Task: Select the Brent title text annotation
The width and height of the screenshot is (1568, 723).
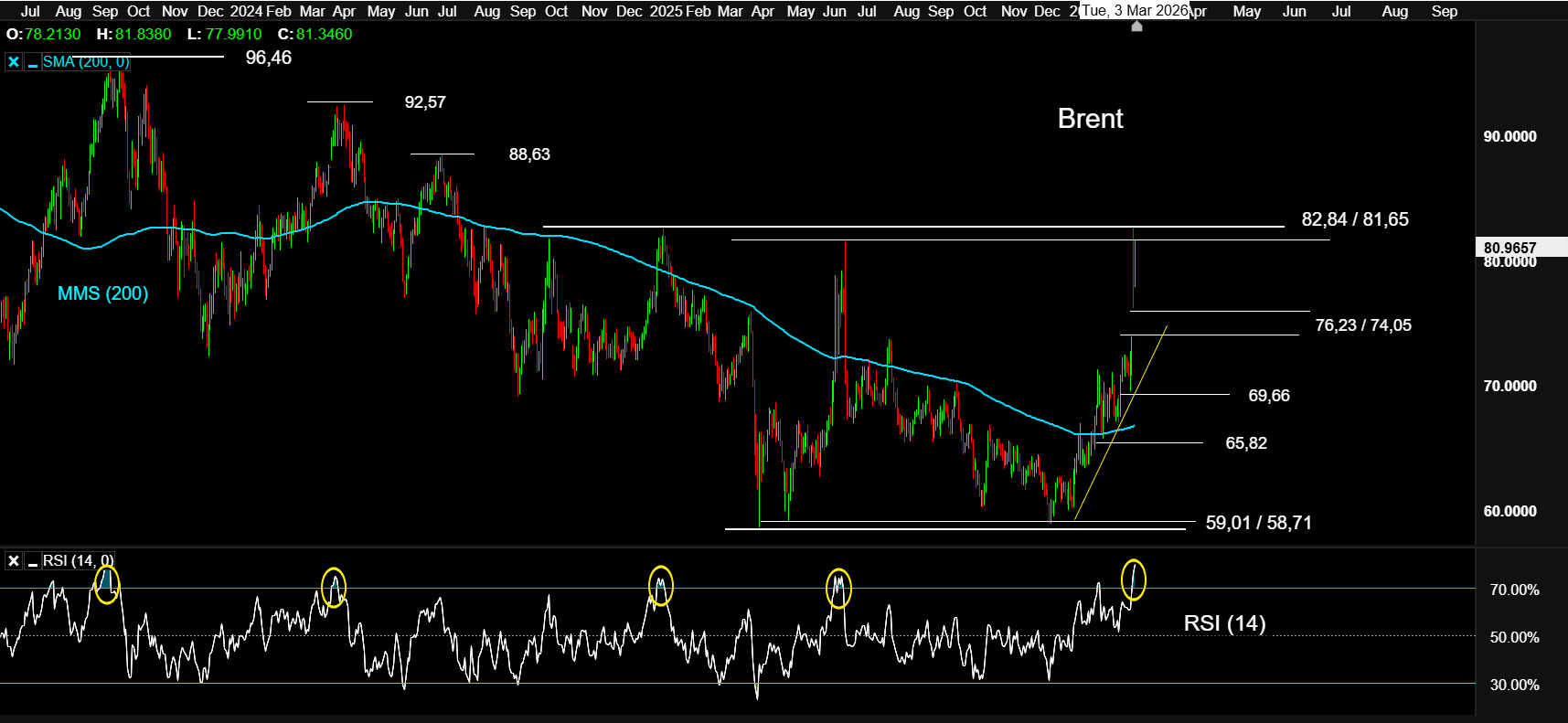Action: pyautogui.click(x=1090, y=119)
